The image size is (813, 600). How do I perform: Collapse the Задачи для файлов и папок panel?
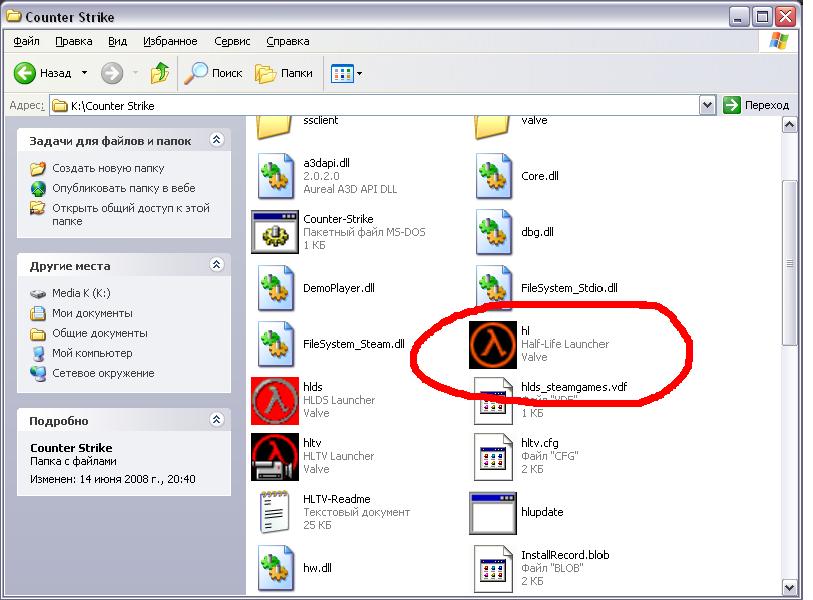(216, 139)
